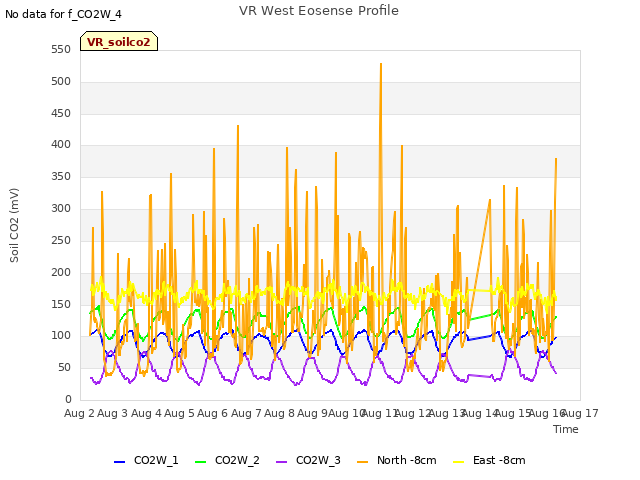Click the green CO2W_2 legend swatch
The width and height of the screenshot is (640, 480).
[x=200, y=462]
